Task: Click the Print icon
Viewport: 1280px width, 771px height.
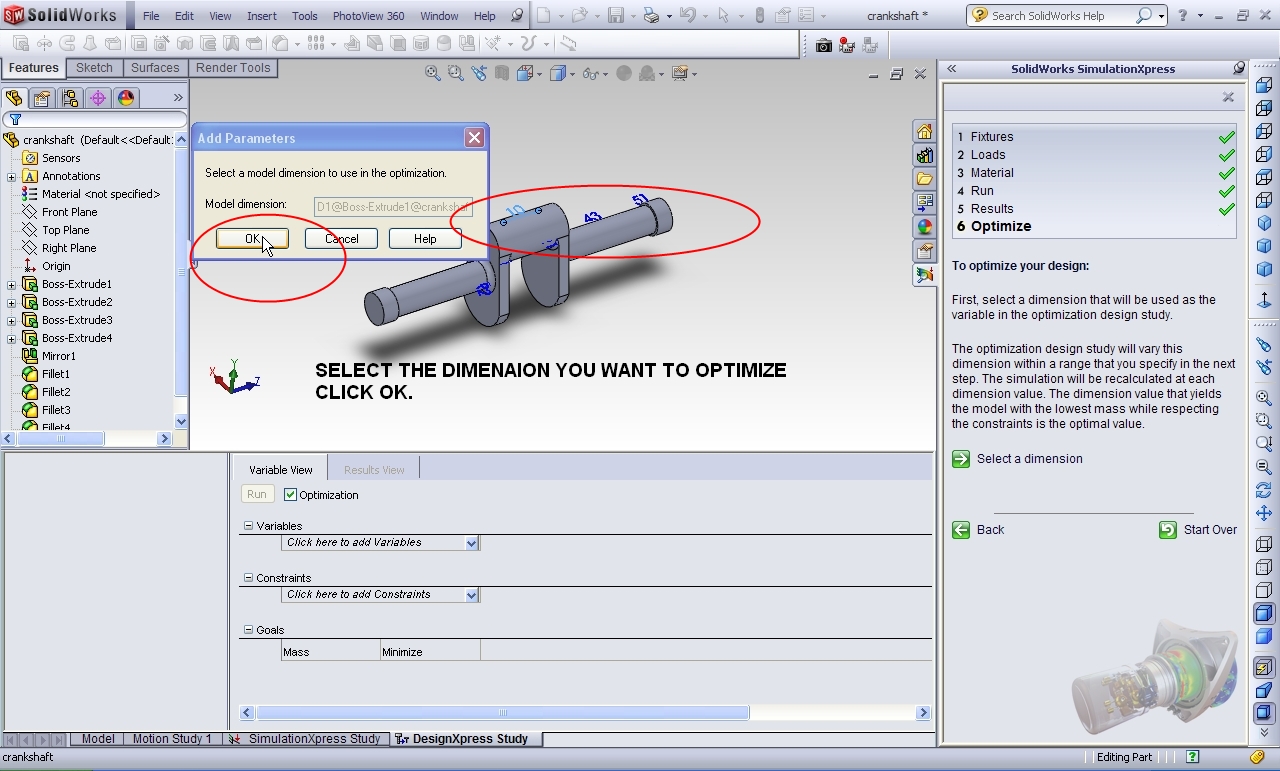Action: [651, 16]
